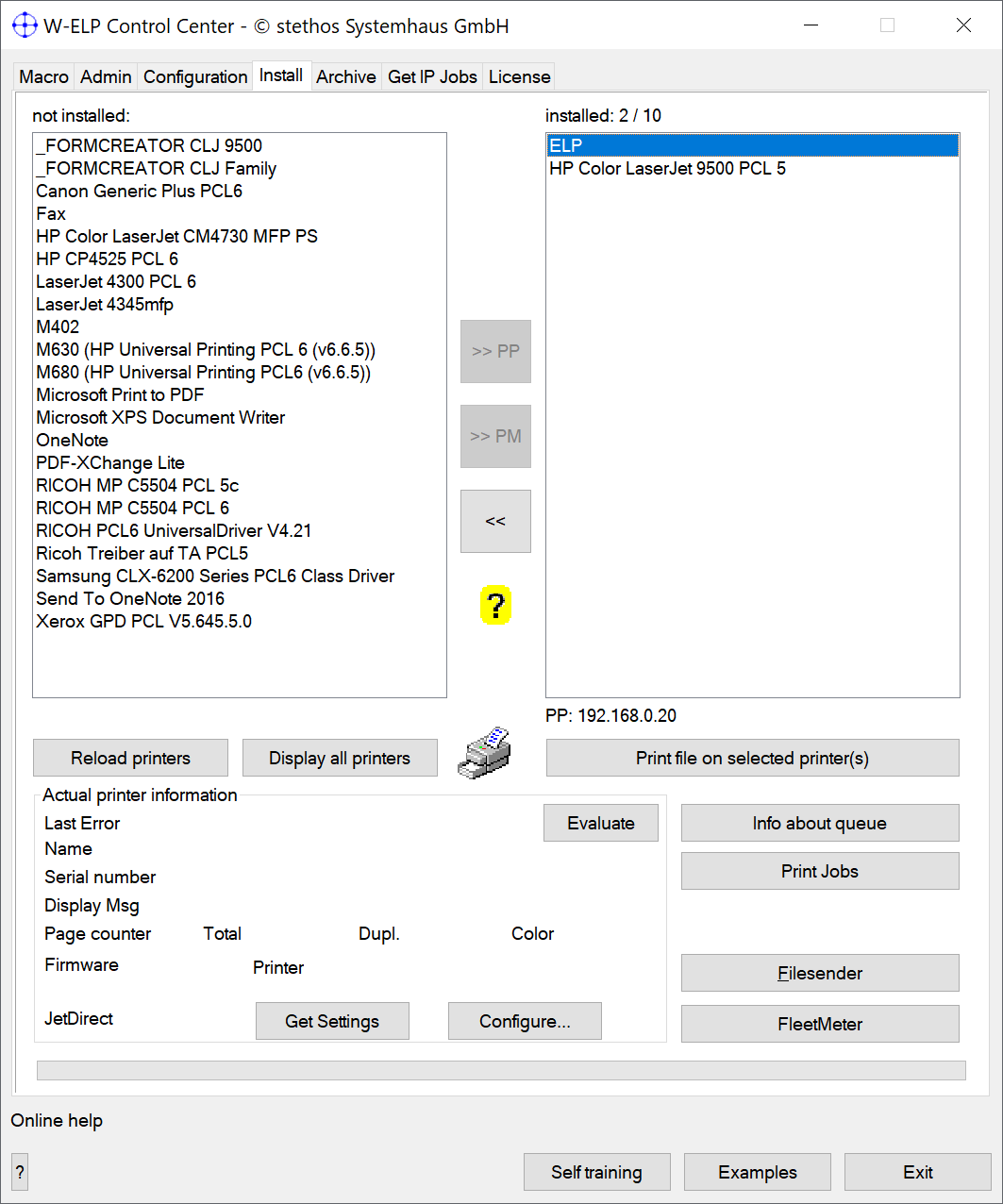Click the PP: 192.168.0.20 label

pyautogui.click(x=610, y=715)
